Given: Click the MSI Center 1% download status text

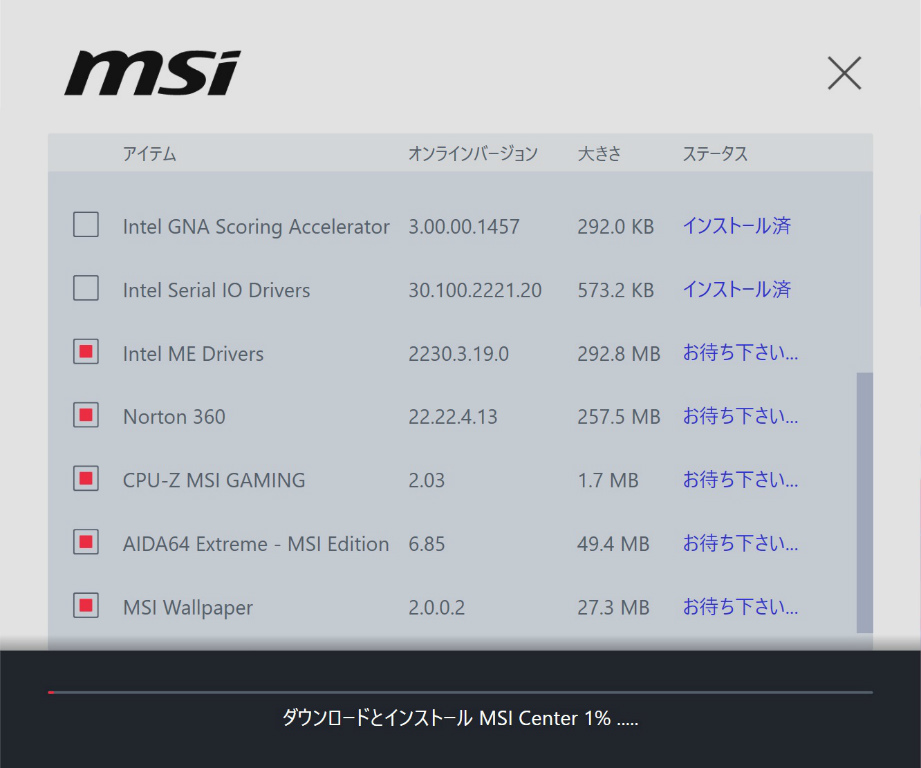Looking at the screenshot, I should click(x=460, y=718).
